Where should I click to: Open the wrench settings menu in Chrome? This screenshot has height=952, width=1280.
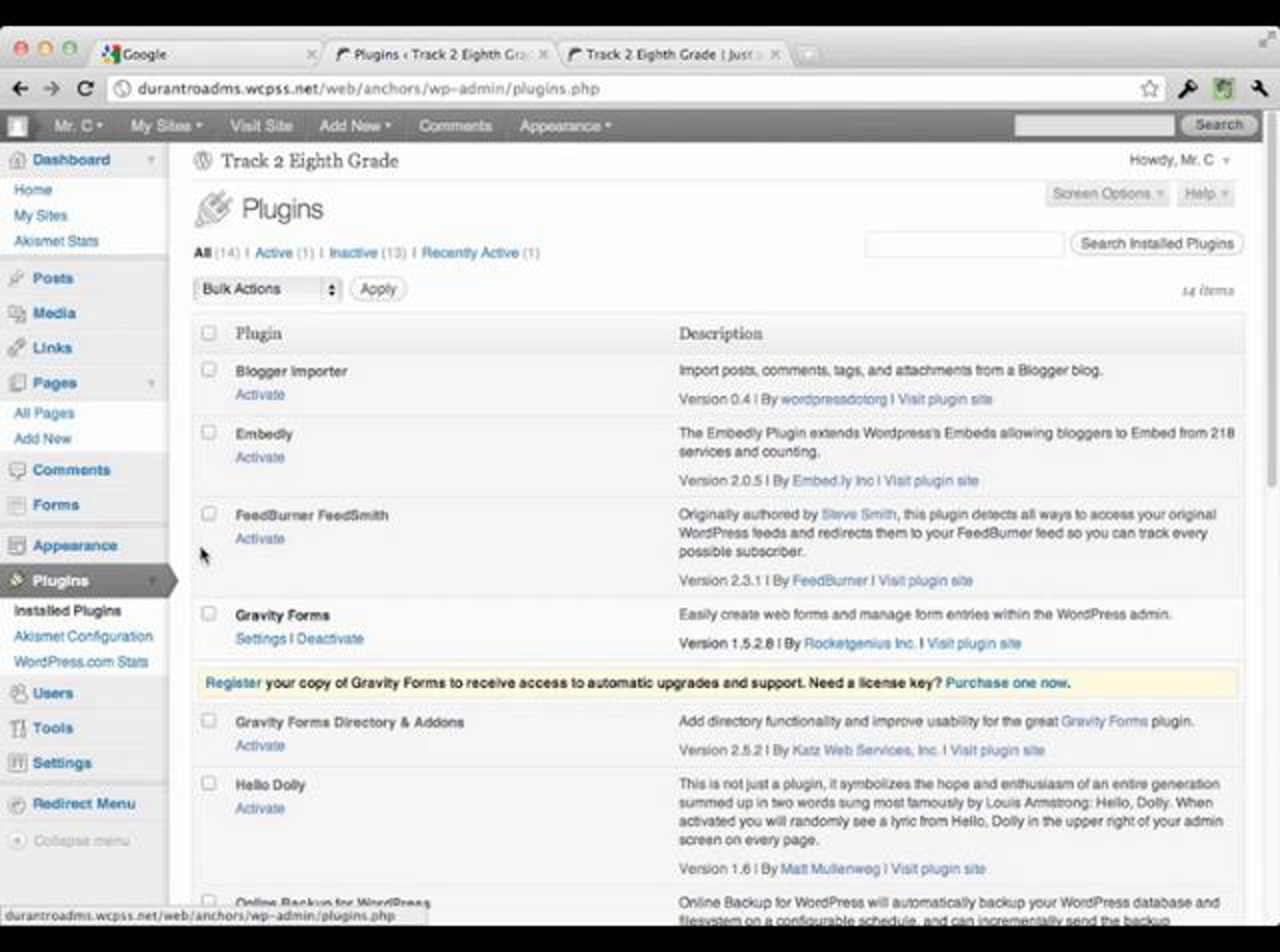[1259, 89]
